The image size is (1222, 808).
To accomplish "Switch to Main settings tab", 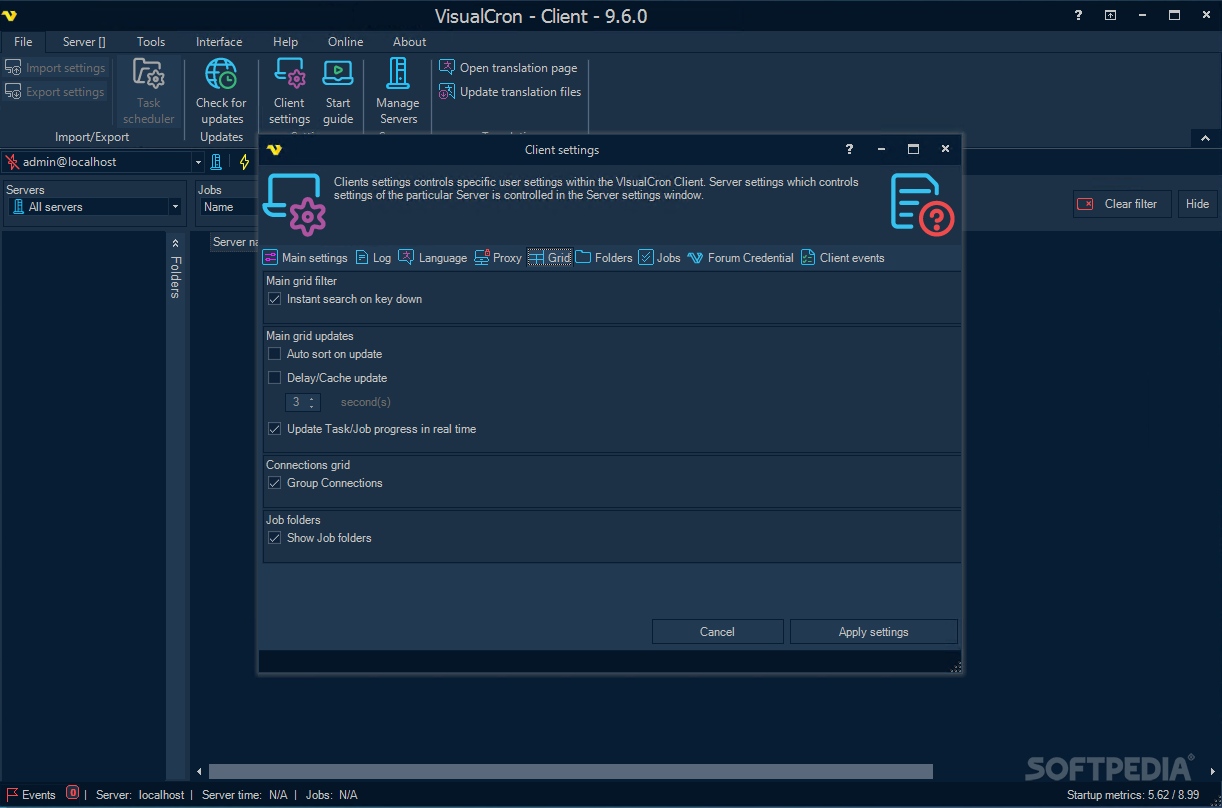I will (305, 258).
